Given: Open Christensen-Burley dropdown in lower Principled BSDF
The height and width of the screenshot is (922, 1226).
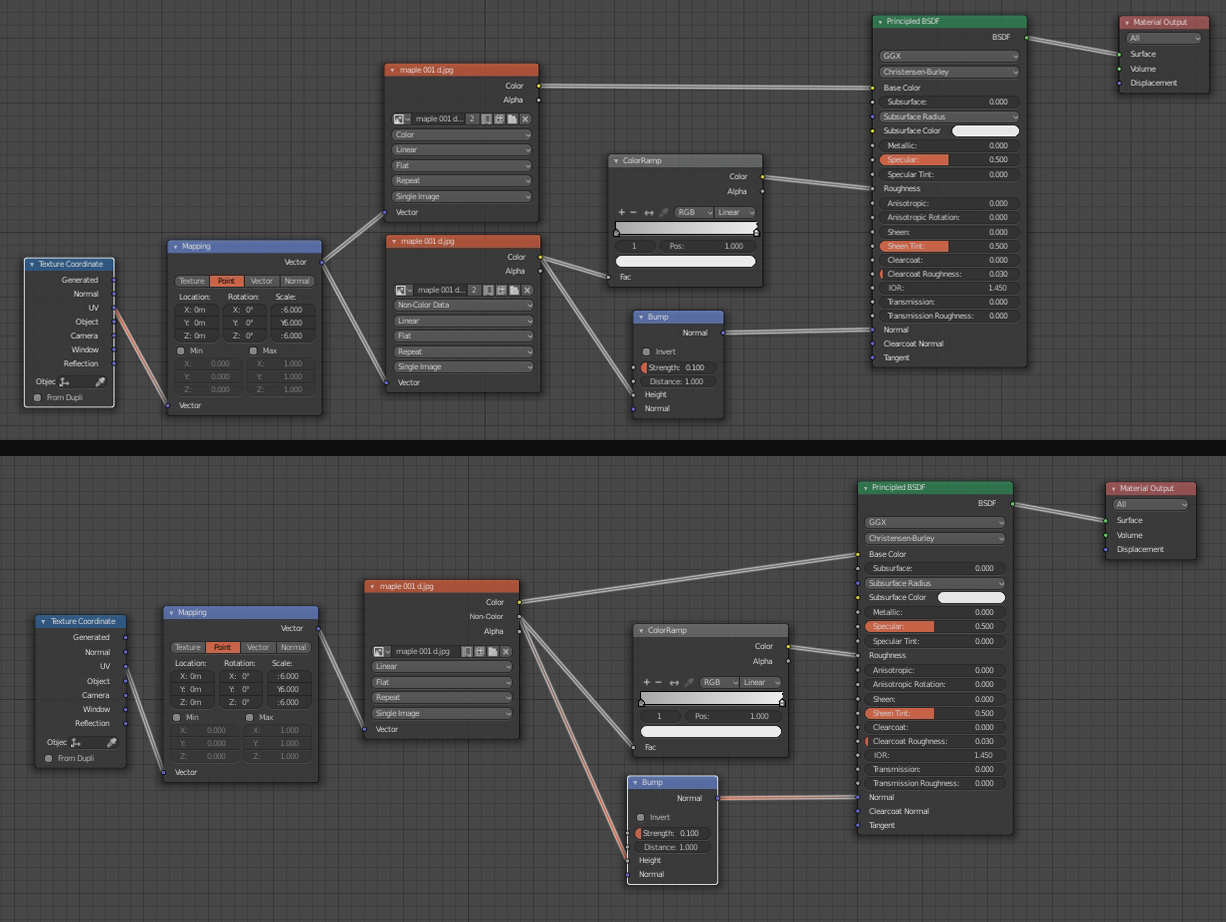Looking at the screenshot, I should pos(935,538).
